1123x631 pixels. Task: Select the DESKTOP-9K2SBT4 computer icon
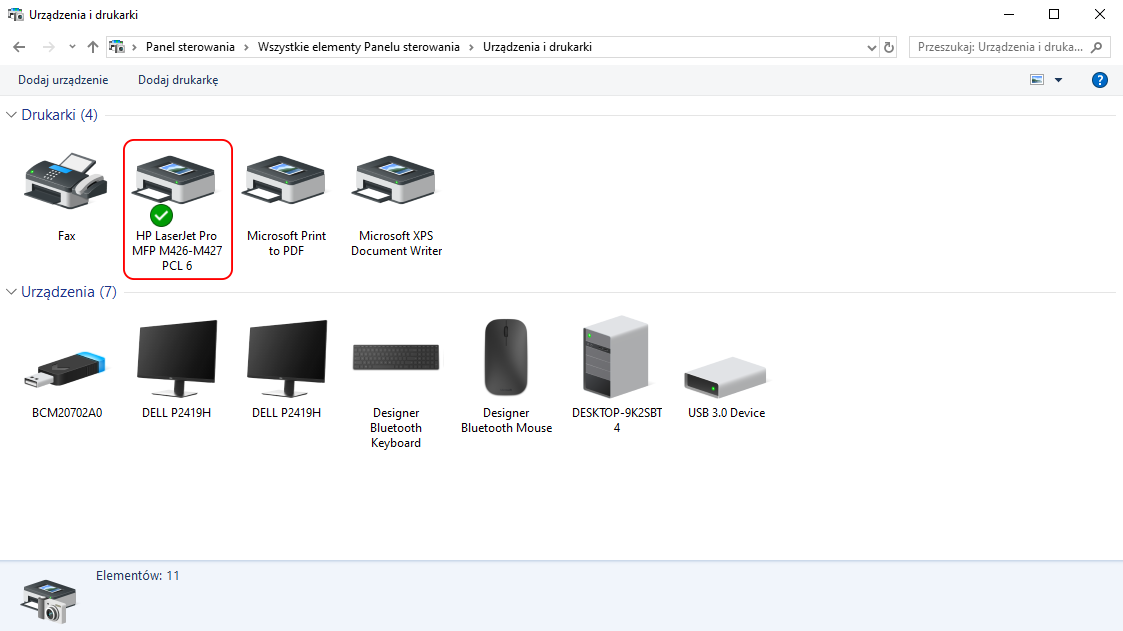click(x=616, y=358)
